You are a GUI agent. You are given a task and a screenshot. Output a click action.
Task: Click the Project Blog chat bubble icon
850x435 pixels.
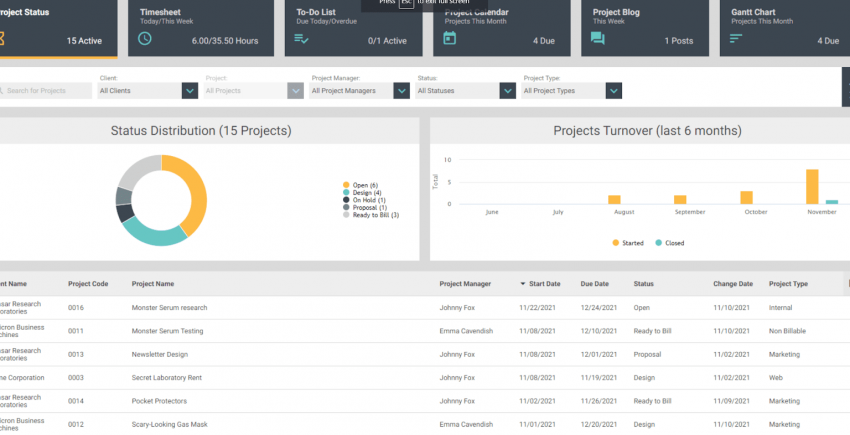tap(597, 39)
